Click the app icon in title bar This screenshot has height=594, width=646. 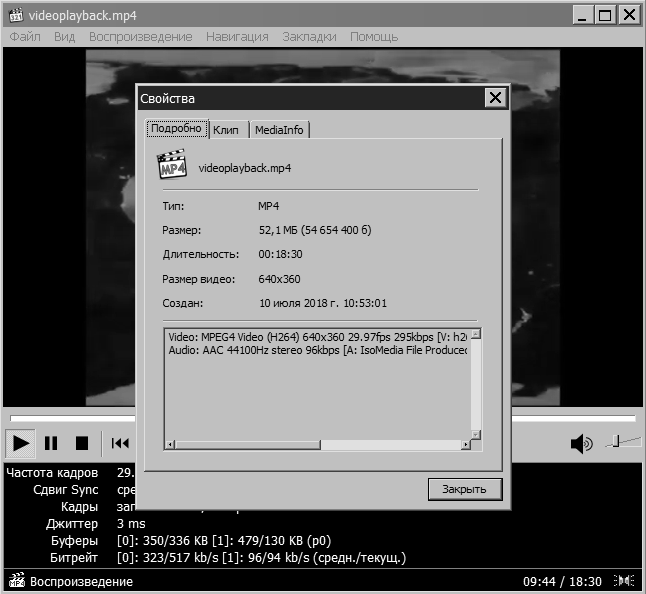[15, 14]
